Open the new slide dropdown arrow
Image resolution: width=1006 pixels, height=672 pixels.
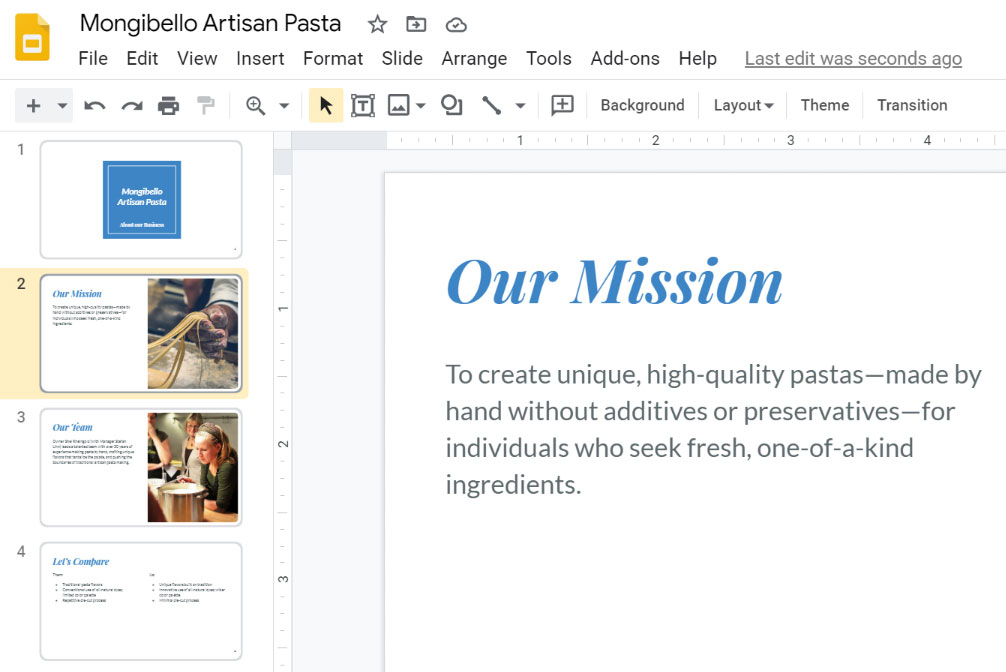click(x=61, y=104)
